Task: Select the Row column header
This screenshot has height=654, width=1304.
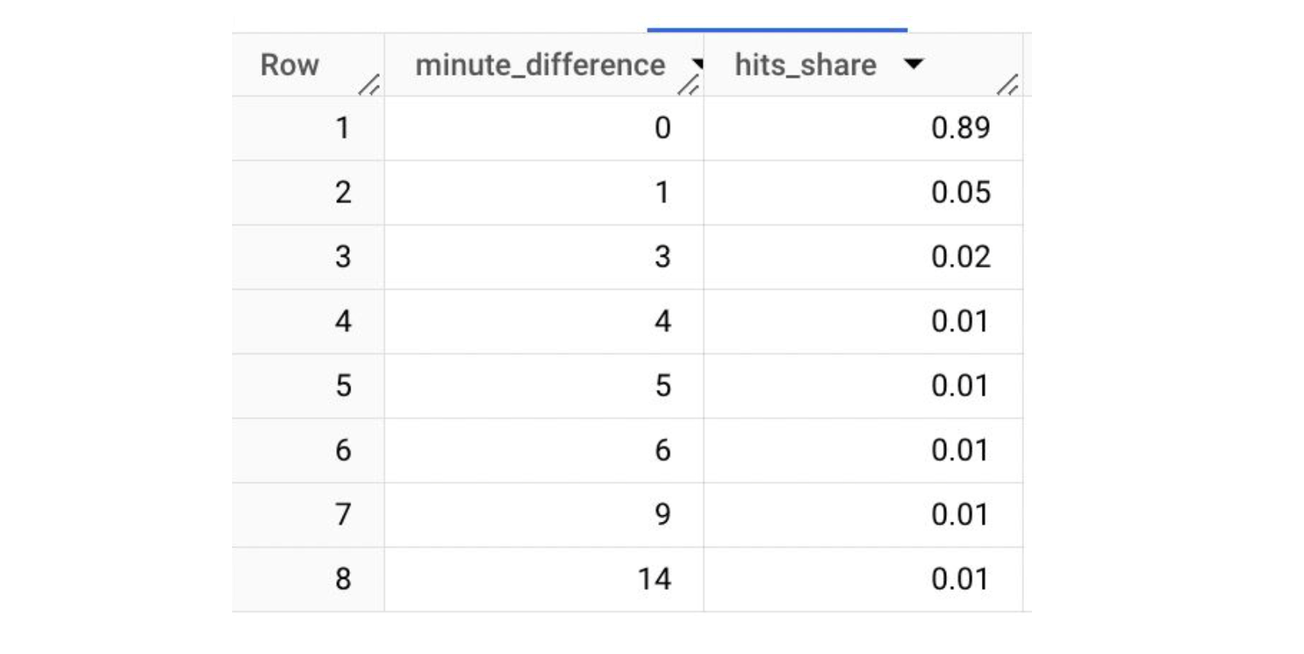Action: (x=290, y=64)
